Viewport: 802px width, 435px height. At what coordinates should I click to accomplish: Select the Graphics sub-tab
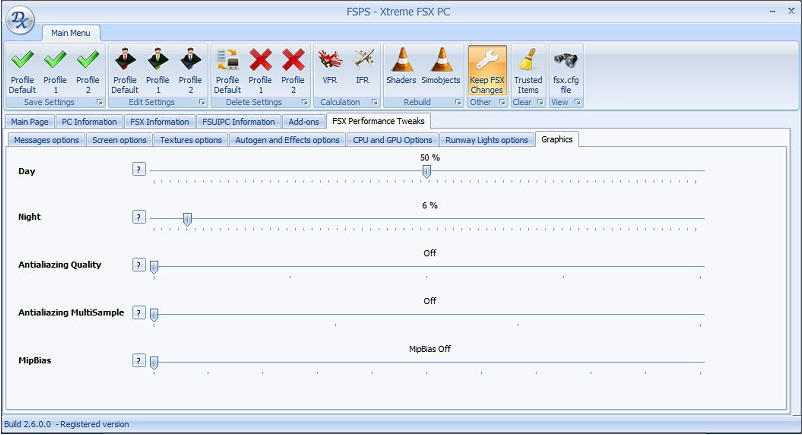click(557, 139)
